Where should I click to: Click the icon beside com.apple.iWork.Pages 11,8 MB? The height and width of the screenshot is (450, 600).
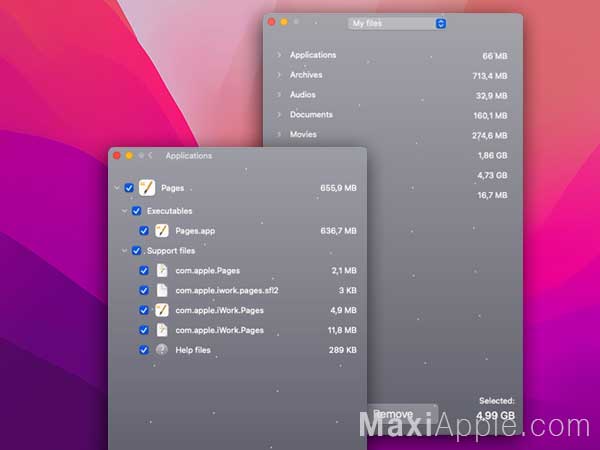[x=162, y=330]
